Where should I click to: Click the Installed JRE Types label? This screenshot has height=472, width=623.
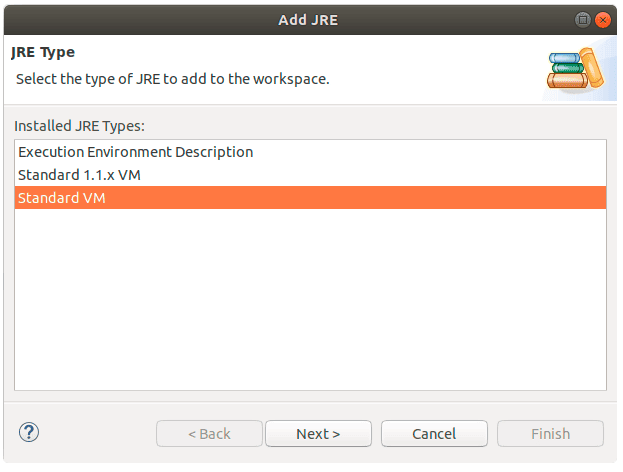coord(79,126)
